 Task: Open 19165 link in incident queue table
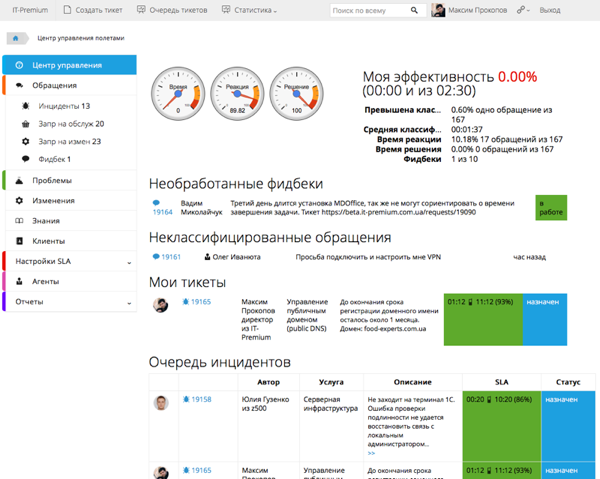point(201,470)
